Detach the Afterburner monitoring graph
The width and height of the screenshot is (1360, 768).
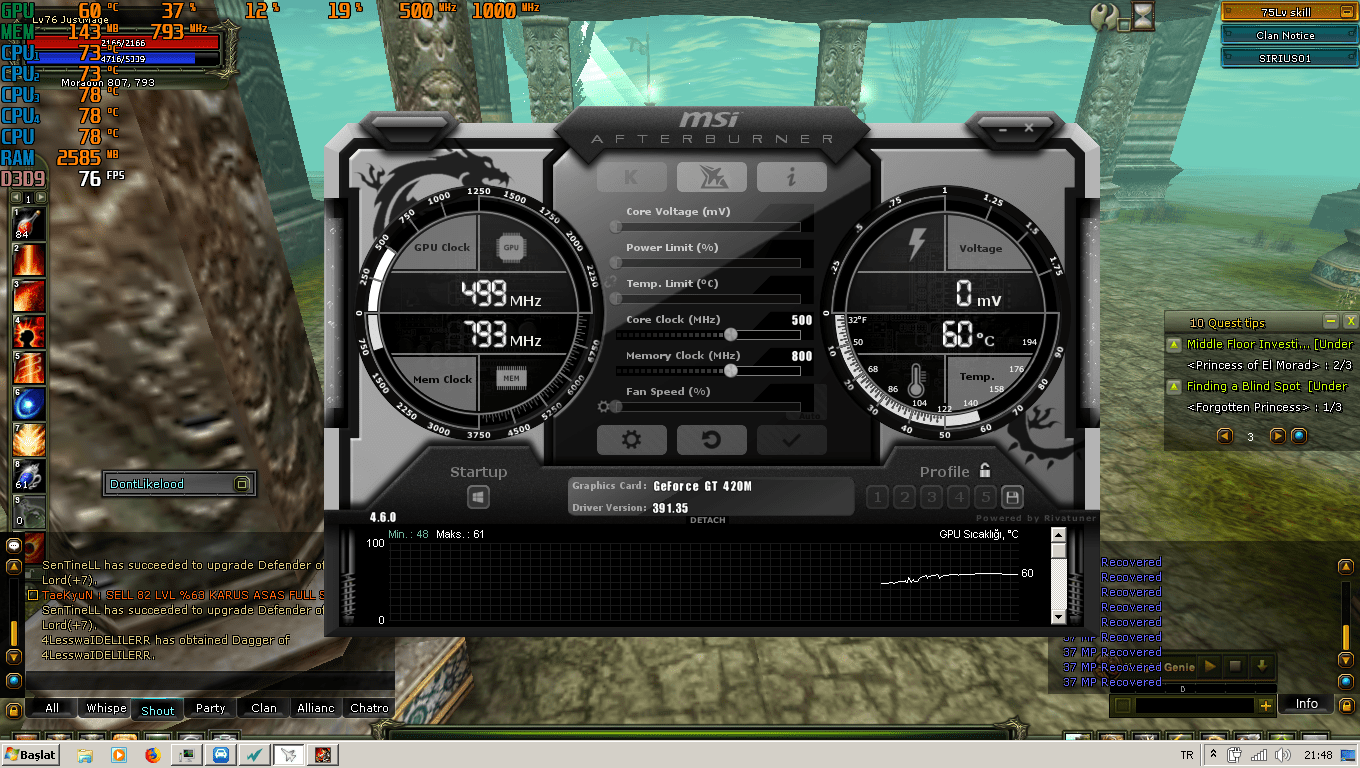(708, 520)
